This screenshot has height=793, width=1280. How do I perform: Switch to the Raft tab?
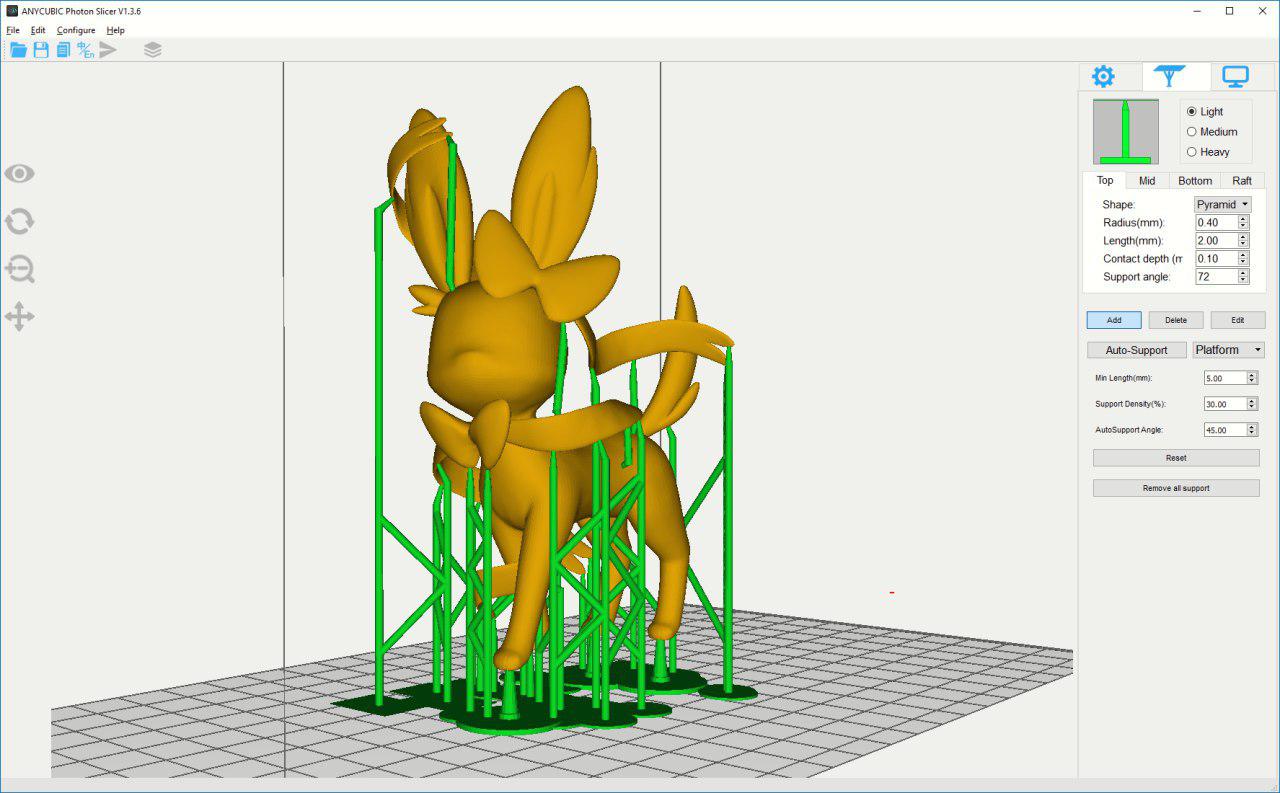click(x=1242, y=181)
